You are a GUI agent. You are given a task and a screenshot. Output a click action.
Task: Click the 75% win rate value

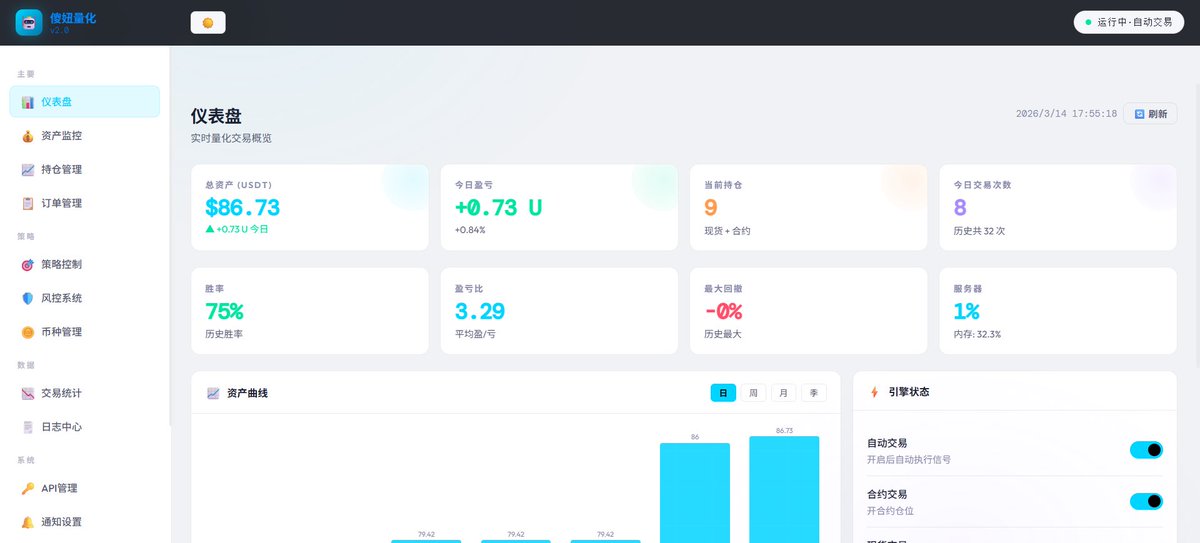[224, 311]
